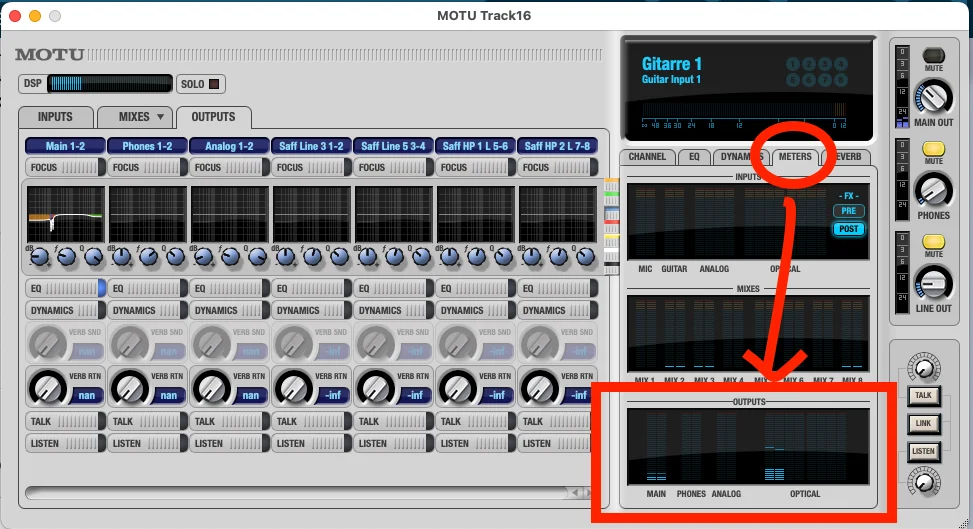Click the DSP usage meter
Image resolution: width=973 pixels, height=529 pixels.
[x=109, y=83]
